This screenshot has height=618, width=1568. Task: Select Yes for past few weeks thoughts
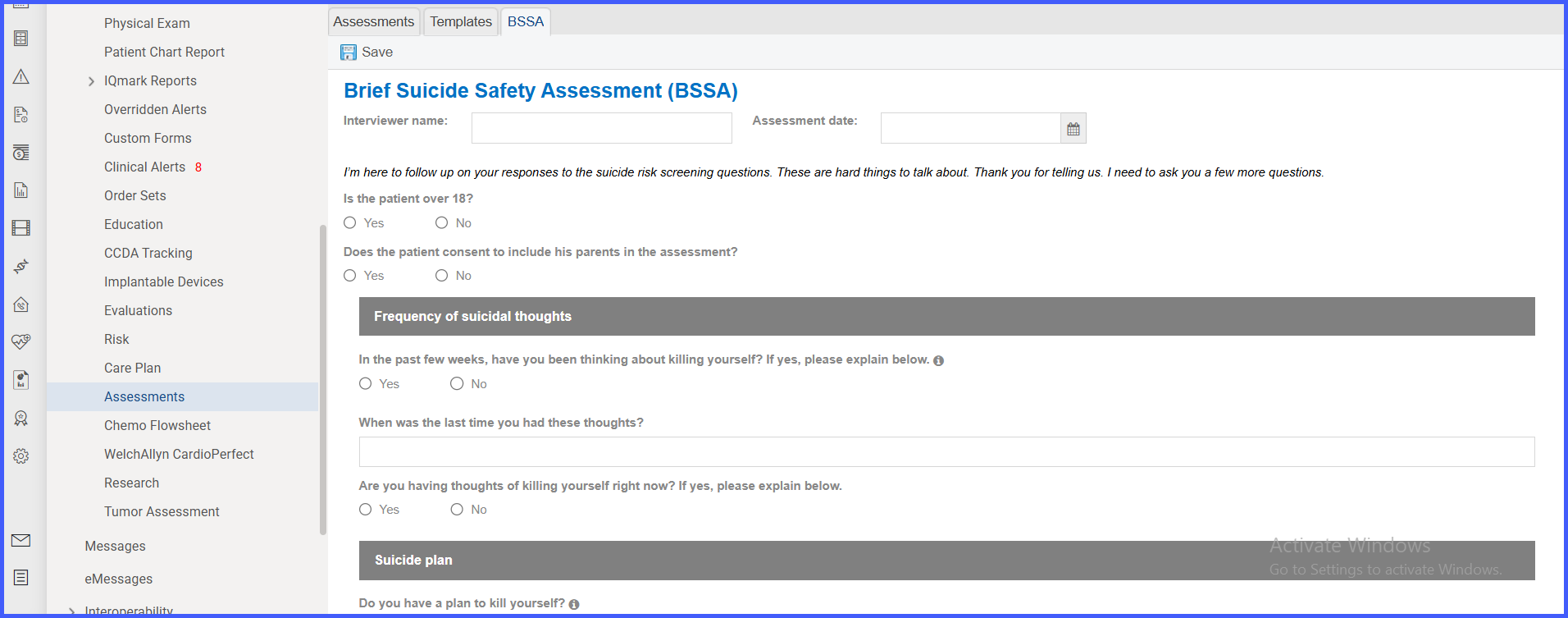pos(366,384)
